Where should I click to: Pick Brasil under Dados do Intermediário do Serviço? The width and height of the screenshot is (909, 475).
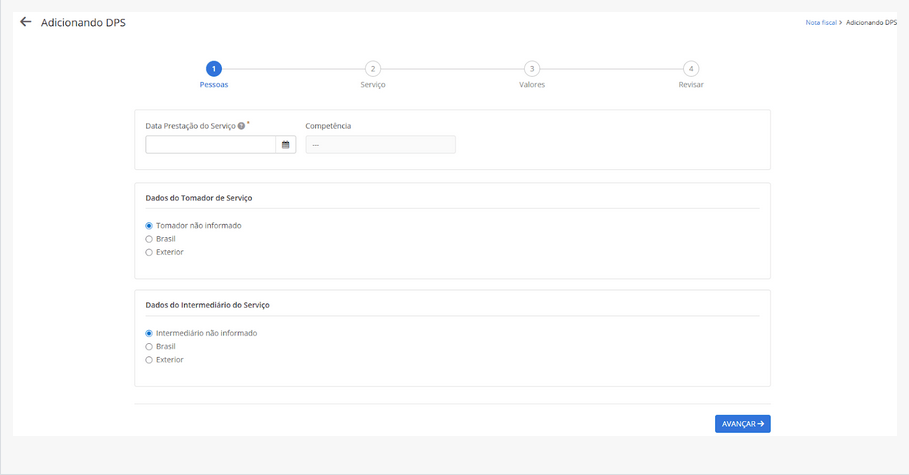(149, 346)
